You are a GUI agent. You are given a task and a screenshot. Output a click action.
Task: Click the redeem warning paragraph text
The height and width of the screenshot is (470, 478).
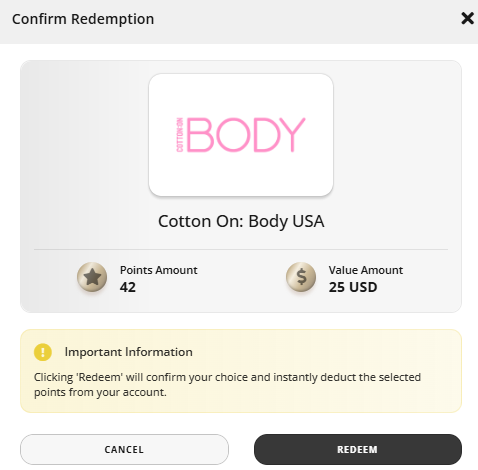click(227, 385)
